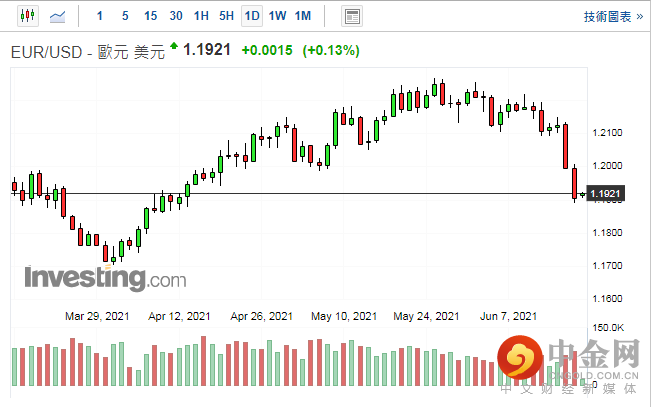Viewport: 654px width, 407px height.
Task: Select the 1 minute timeframe
Action: coord(99,16)
